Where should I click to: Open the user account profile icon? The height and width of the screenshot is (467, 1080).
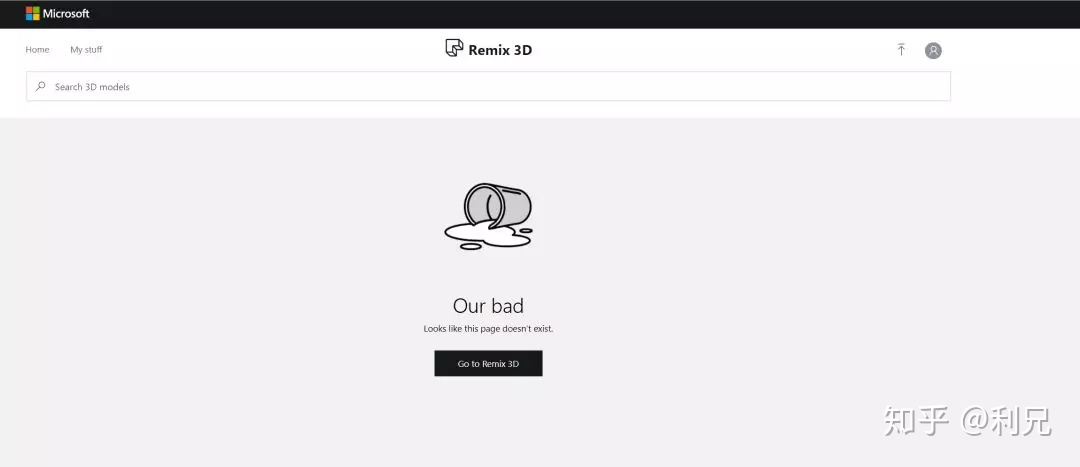pos(933,50)
